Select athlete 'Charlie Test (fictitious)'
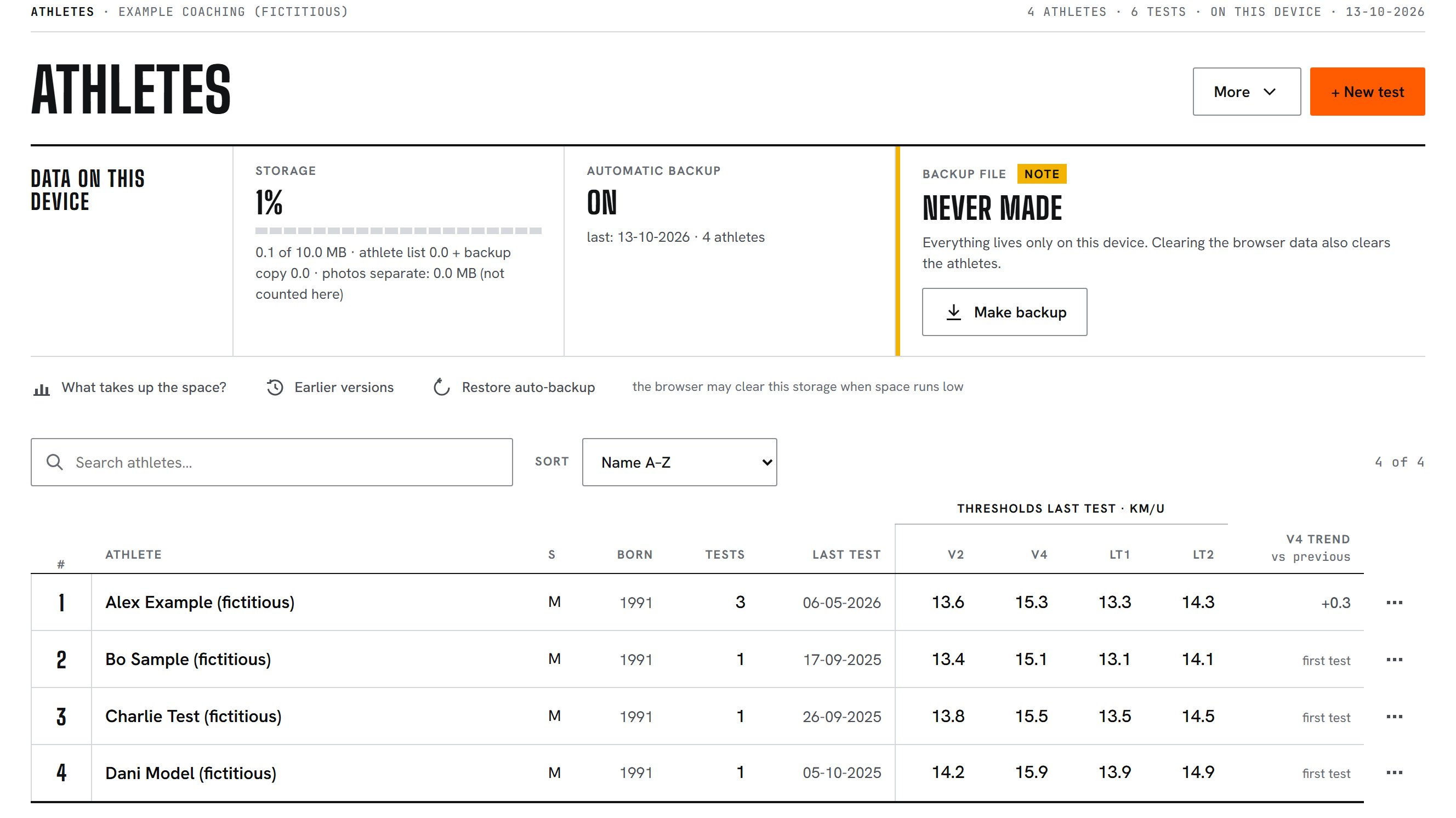 [x=194, y=717]
